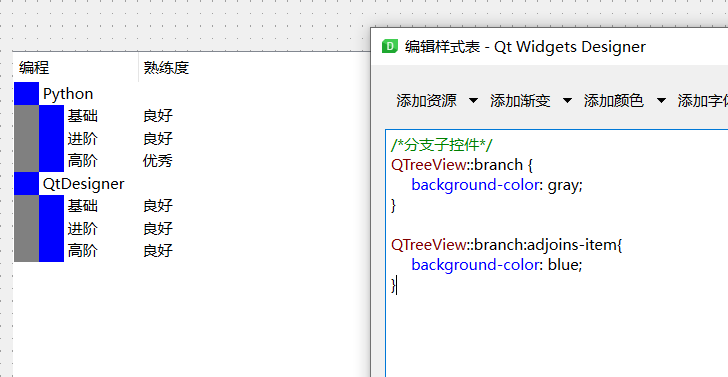Click 良好 in the Python 基础 row
This screenshot has height=377, width=728.
point(158,116)
